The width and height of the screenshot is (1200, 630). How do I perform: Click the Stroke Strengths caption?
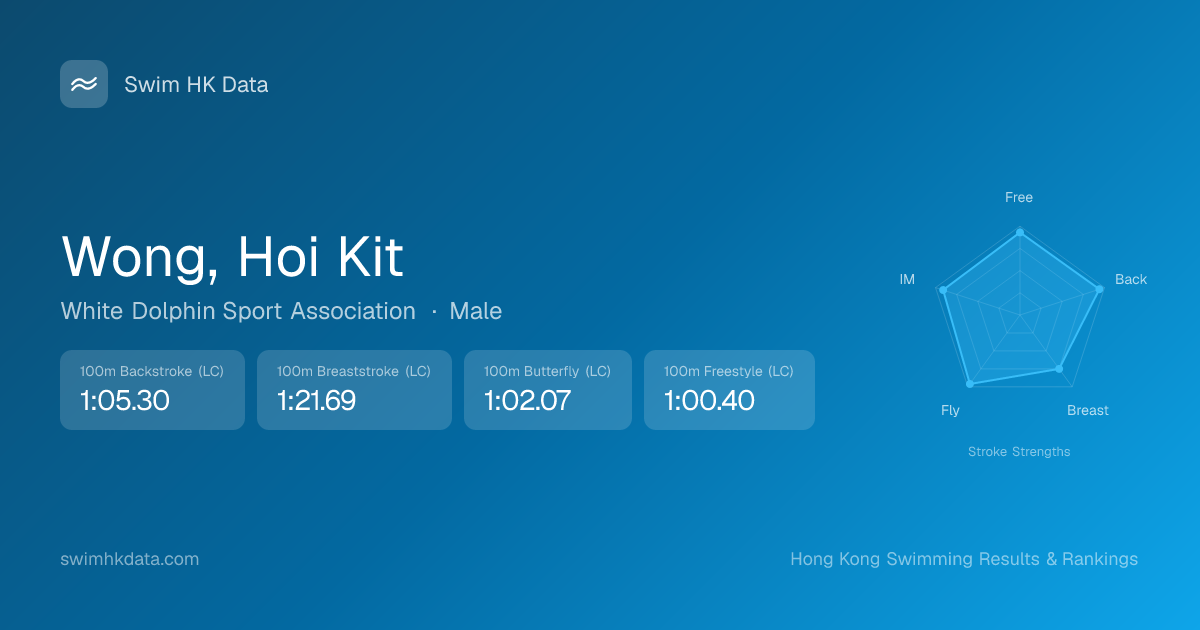(x=1019, y=452)
